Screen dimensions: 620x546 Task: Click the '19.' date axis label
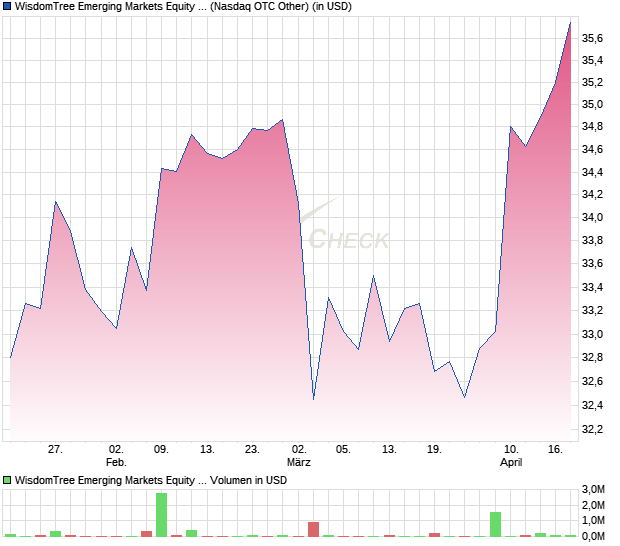[x=434, y=450]
